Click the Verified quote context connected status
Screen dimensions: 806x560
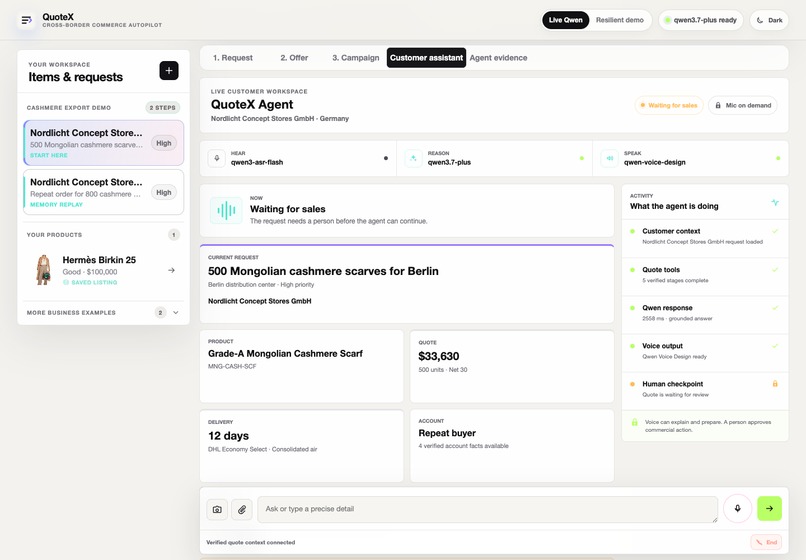pyautogui.click(x=250, y=542)
